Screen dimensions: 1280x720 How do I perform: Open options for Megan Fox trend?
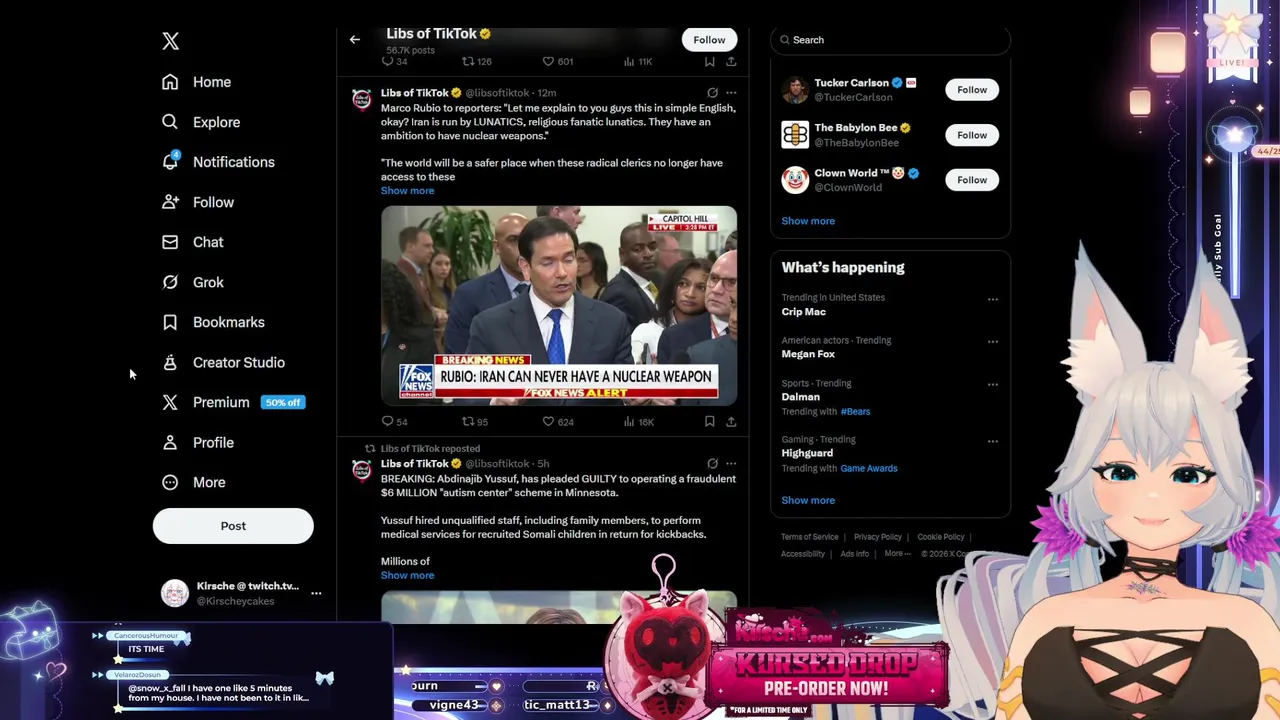click(x=992, y=342)
